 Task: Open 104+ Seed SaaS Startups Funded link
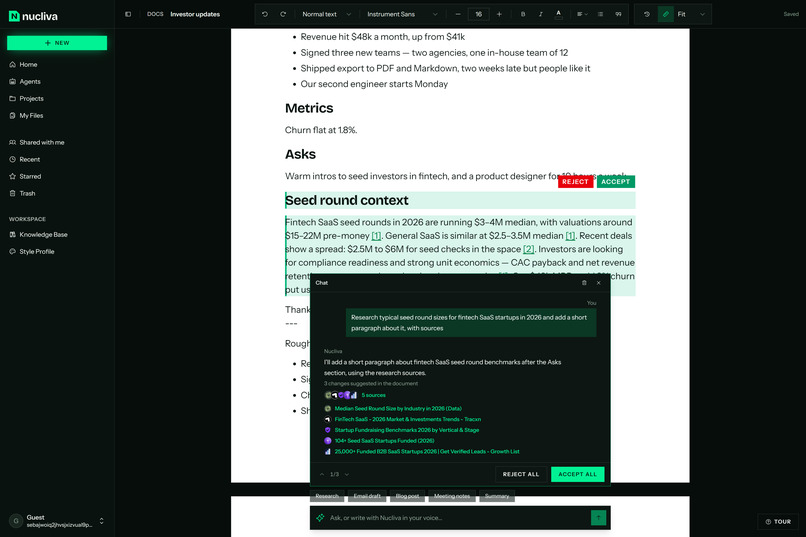point(384,441)
